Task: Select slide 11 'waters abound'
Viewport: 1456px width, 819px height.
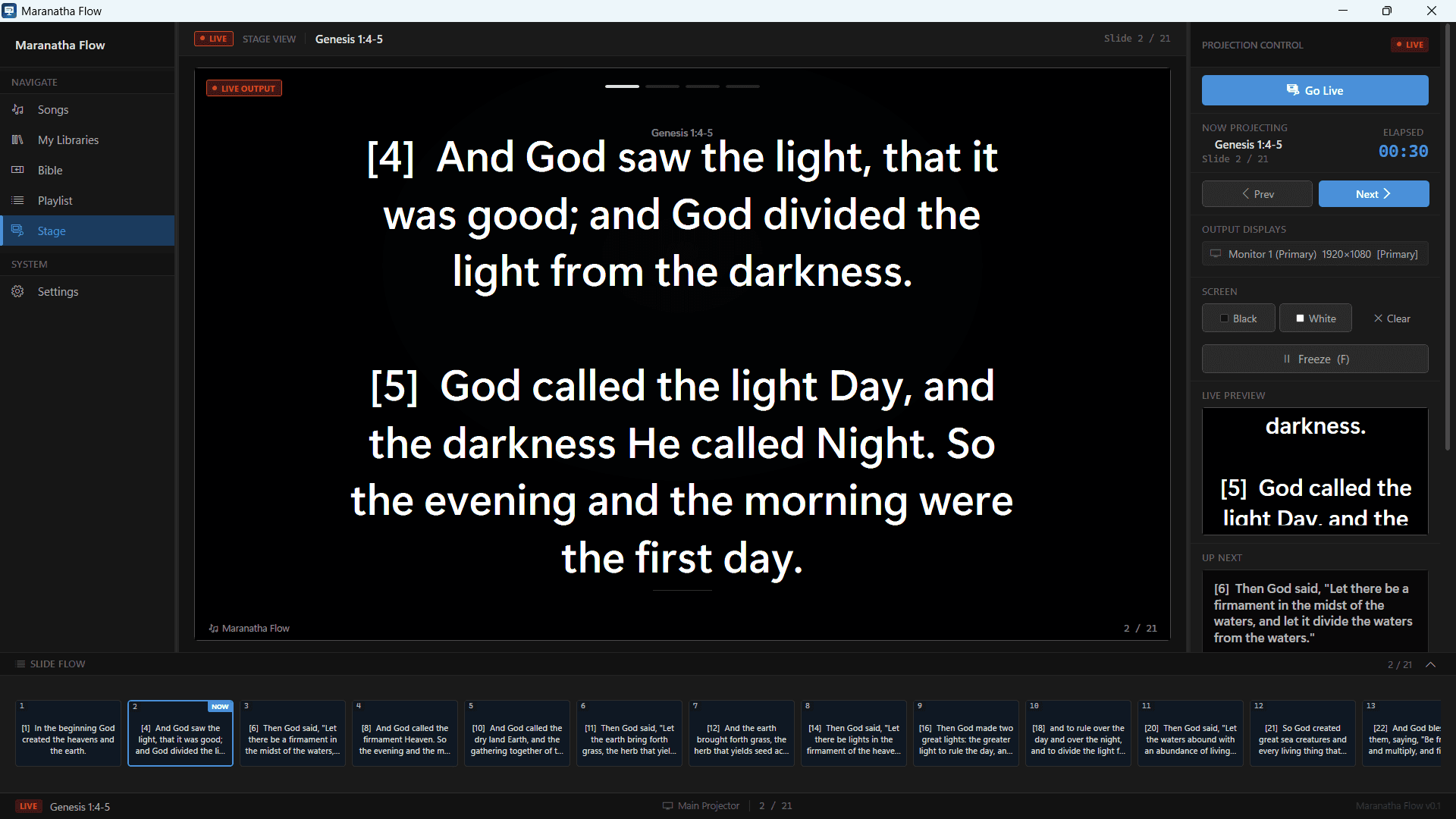Action: [1191, 733]
